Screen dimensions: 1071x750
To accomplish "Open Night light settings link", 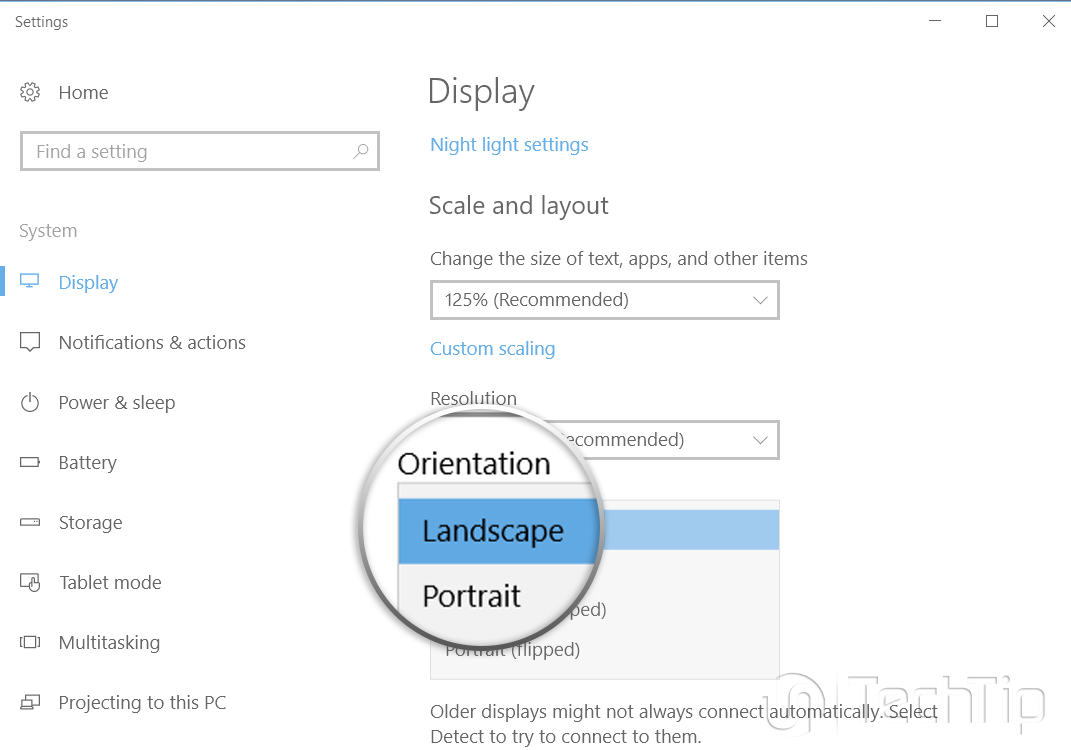I will (x=509, y=145).
